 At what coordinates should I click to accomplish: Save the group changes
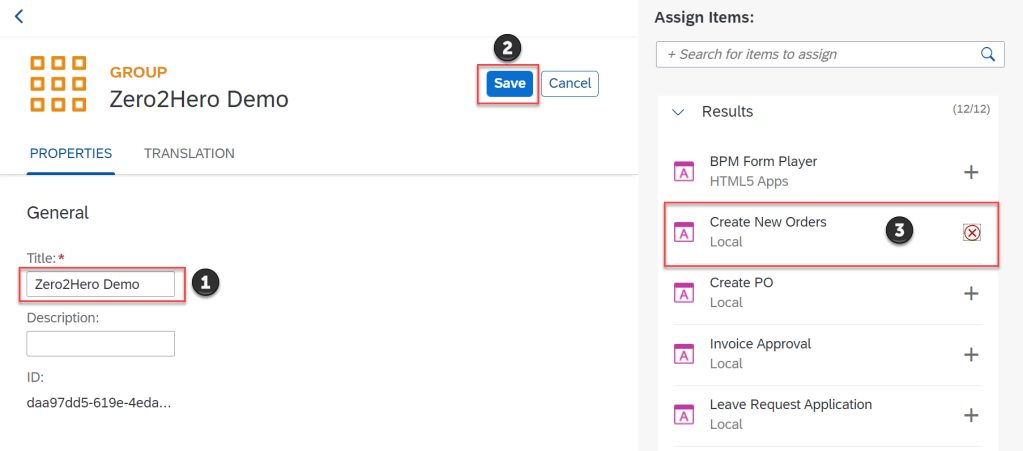pyautogui.click(x=509, y=84)
